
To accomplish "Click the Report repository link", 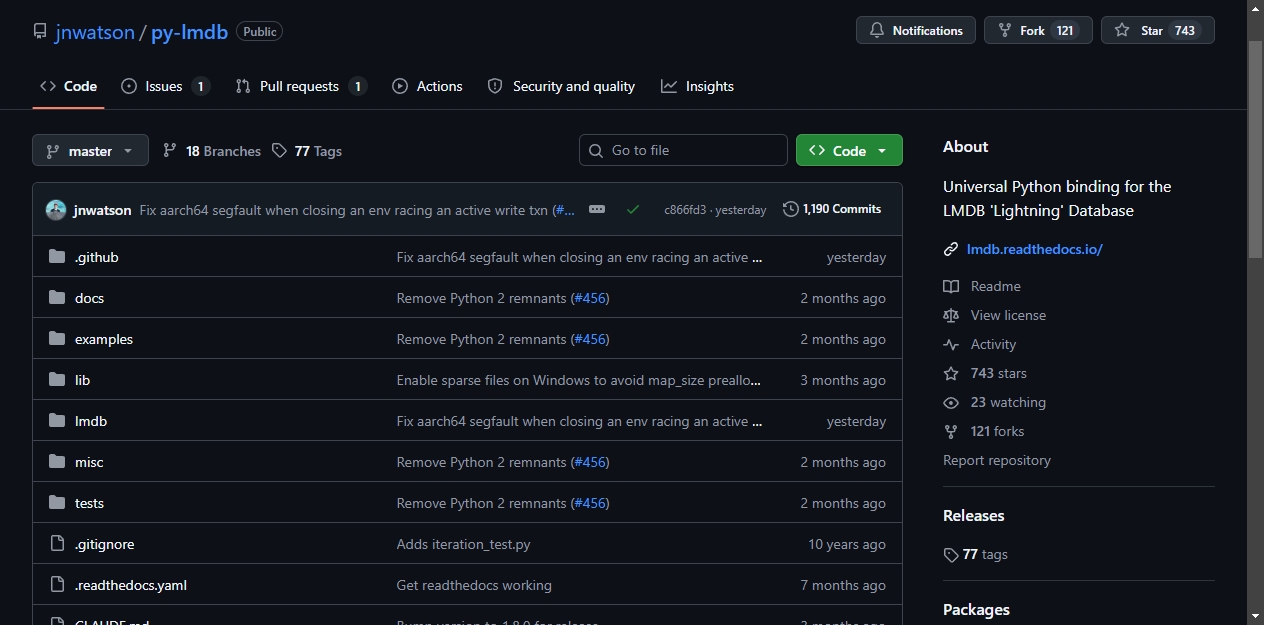I will click(997, 460).
